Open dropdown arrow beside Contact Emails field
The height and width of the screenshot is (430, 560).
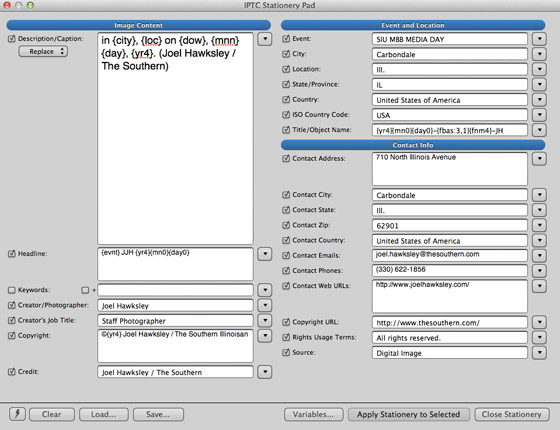click(x=539, y=255)
